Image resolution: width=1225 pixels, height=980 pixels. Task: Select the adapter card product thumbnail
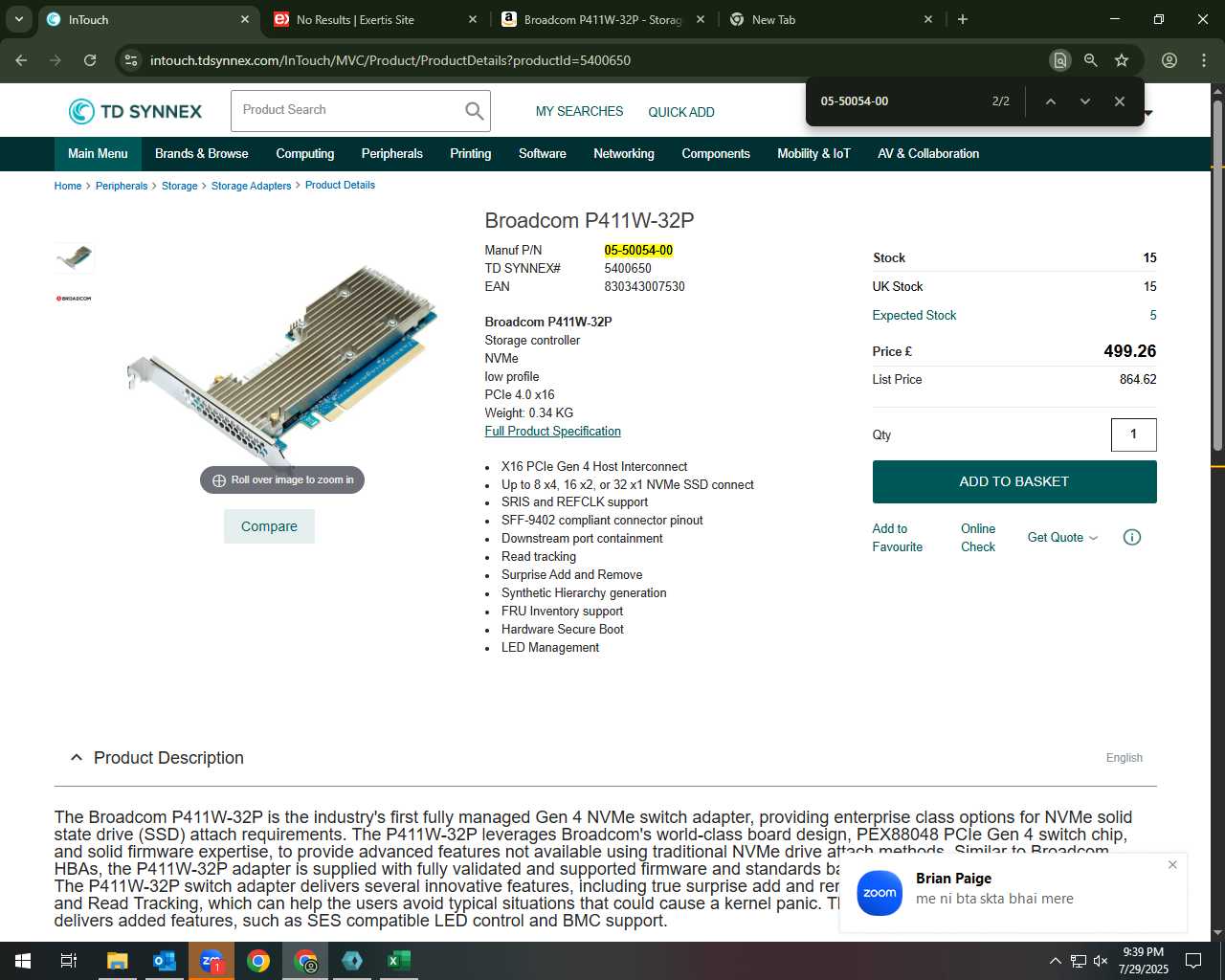pyautogui.click(x=75, y=257)
